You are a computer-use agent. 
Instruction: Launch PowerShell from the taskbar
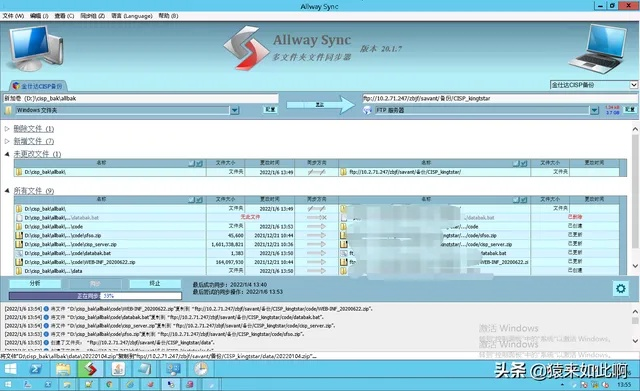tap(36, 369)
